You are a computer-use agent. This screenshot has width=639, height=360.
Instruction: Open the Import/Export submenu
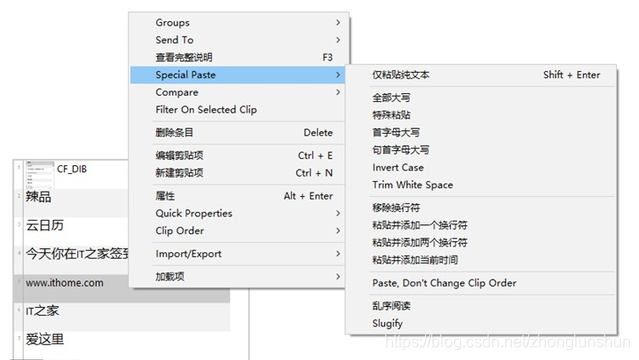pos(237,254)
